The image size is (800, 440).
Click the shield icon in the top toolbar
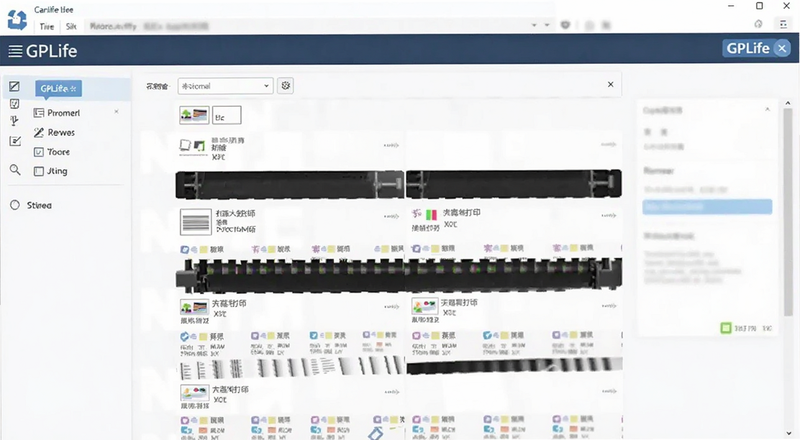[x=565, y=25]
